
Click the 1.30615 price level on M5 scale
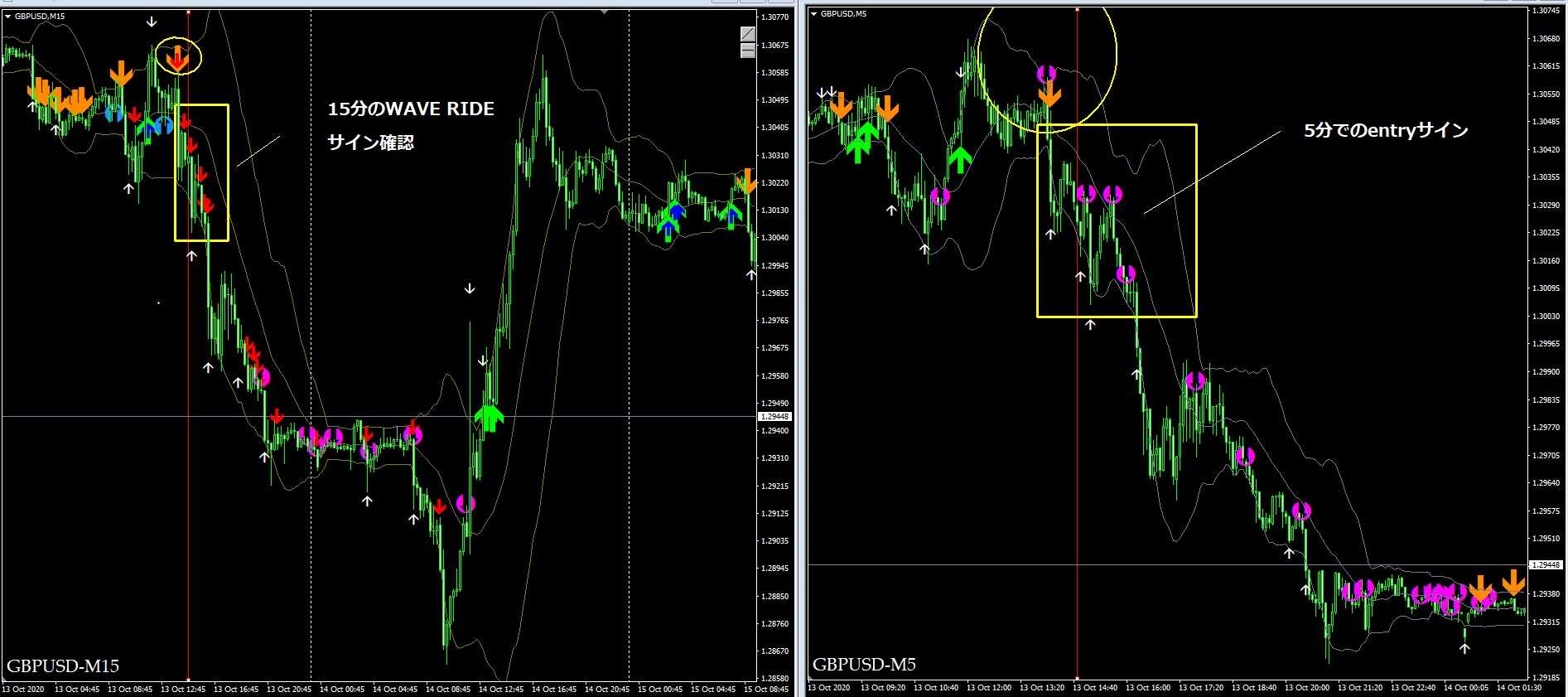click(1546, 66)
